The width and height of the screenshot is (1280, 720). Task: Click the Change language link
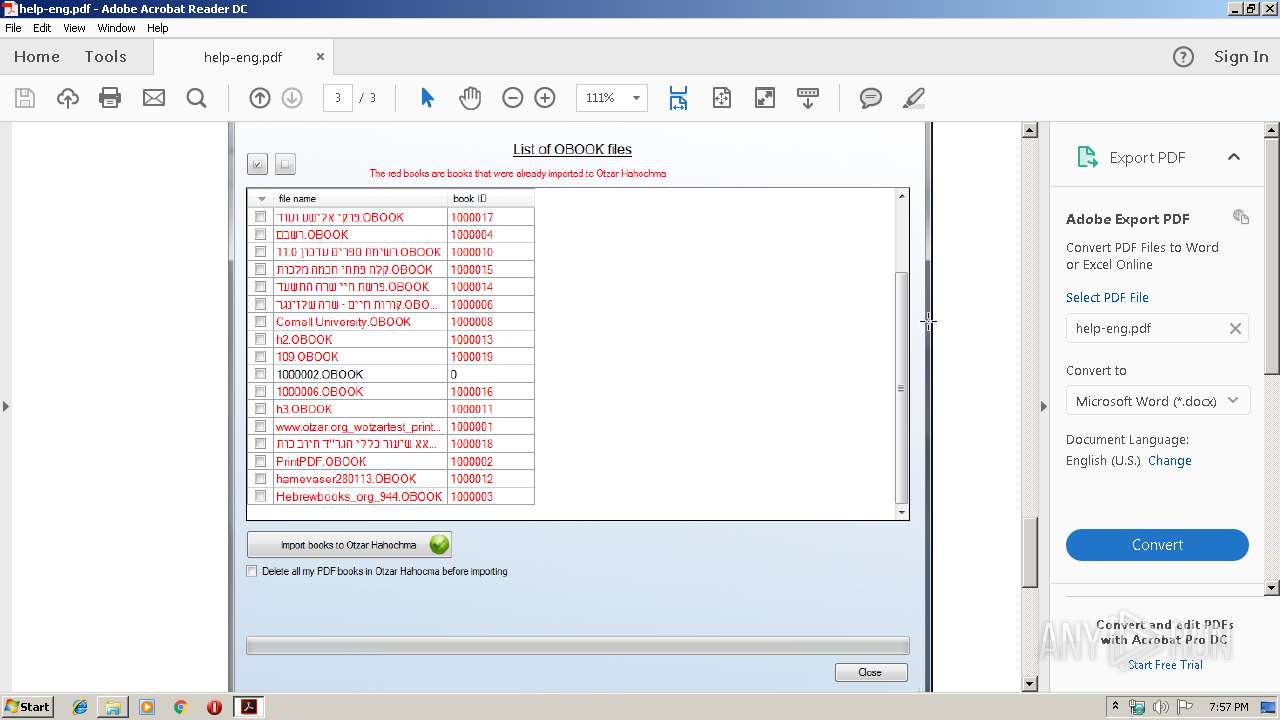[1170, 461]
